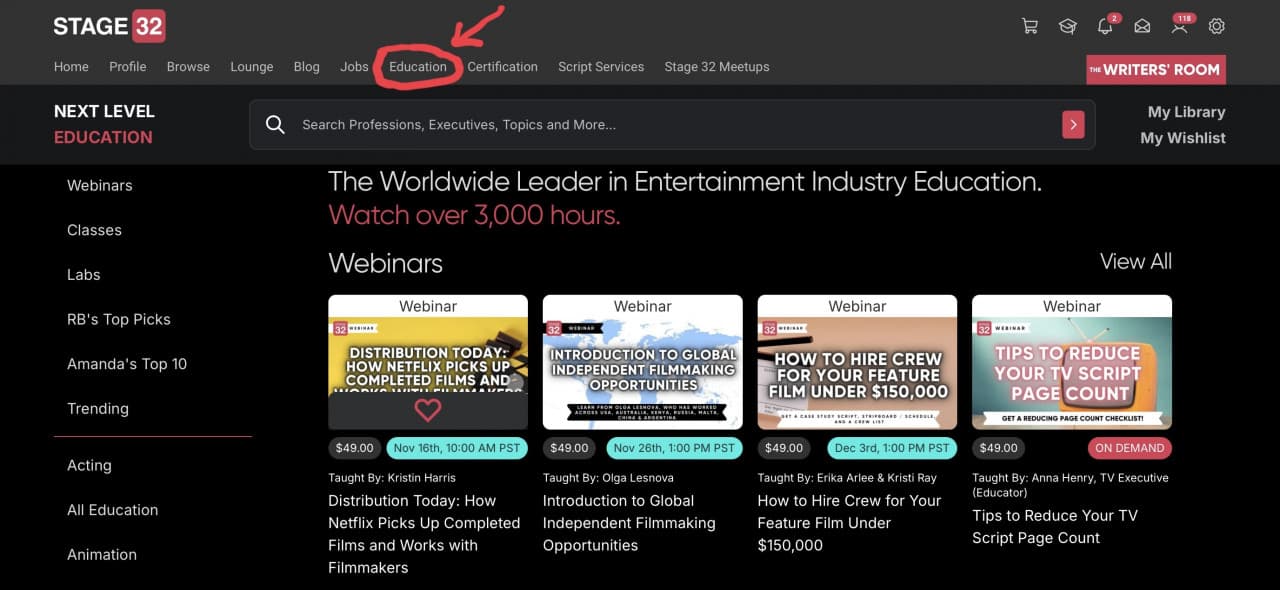Click the "NEXT LEVEL EDUCATION" heading

tap(104, 125)
